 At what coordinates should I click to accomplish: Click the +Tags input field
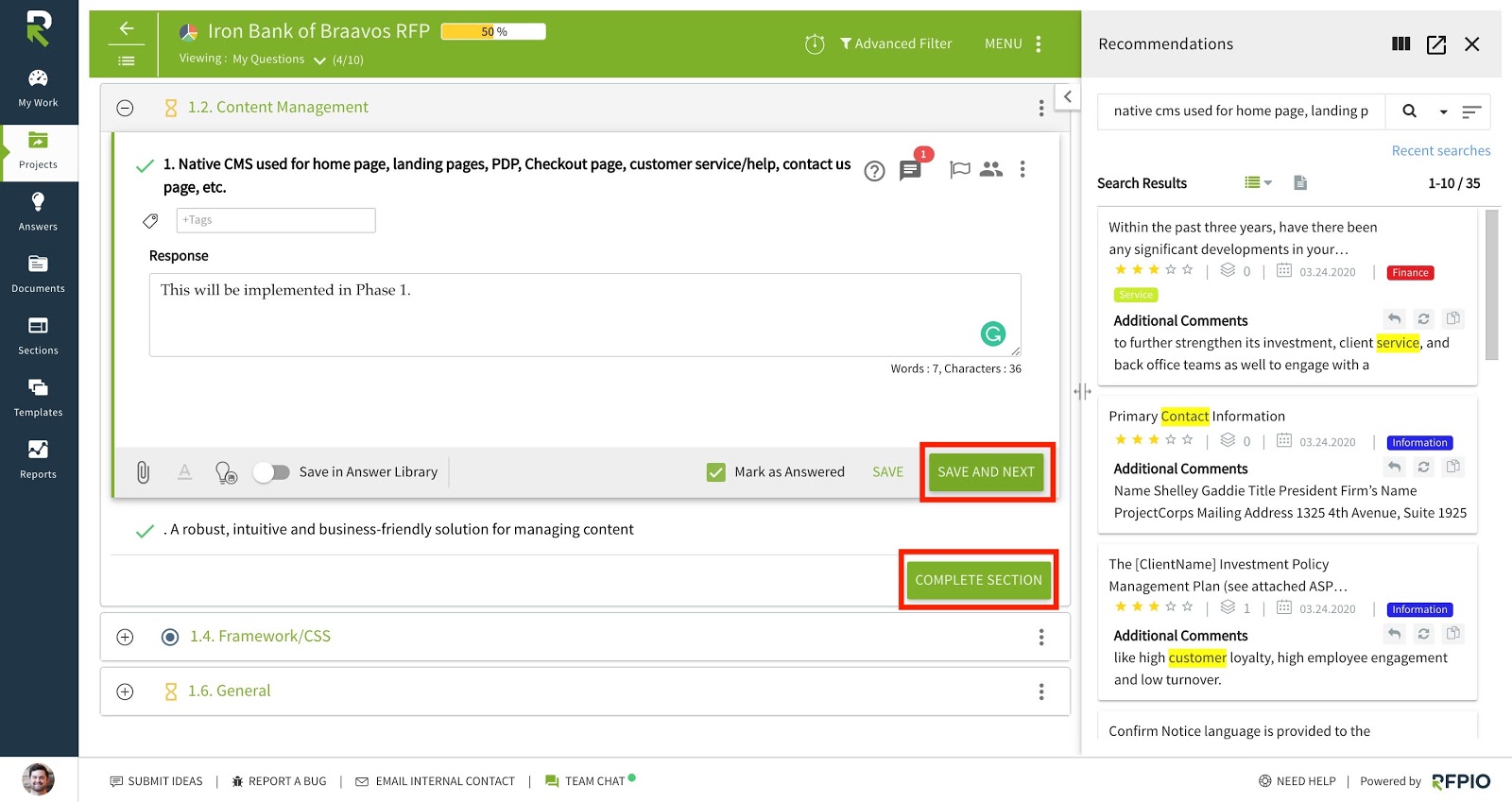click(276, 220)
